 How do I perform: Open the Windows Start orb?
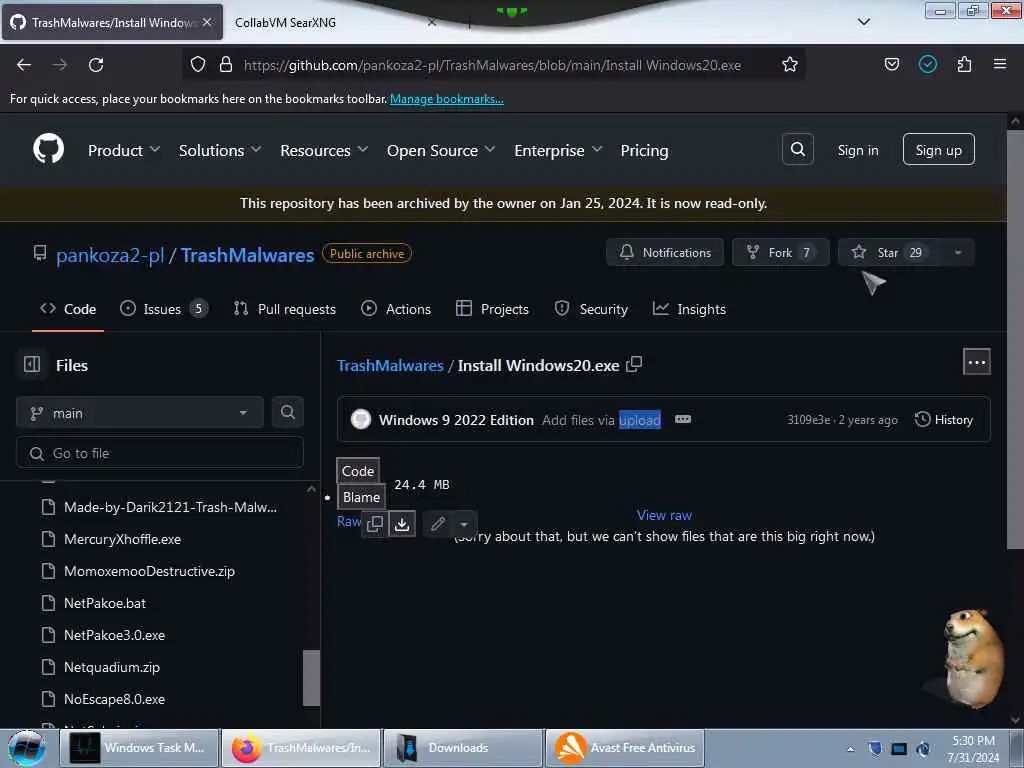[x=27, y=748]
